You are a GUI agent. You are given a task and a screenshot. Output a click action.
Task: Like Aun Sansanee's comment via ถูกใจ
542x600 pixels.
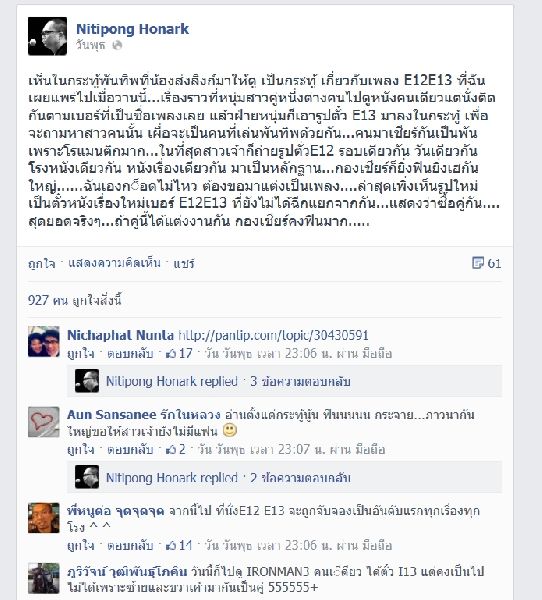pos(80,449)
